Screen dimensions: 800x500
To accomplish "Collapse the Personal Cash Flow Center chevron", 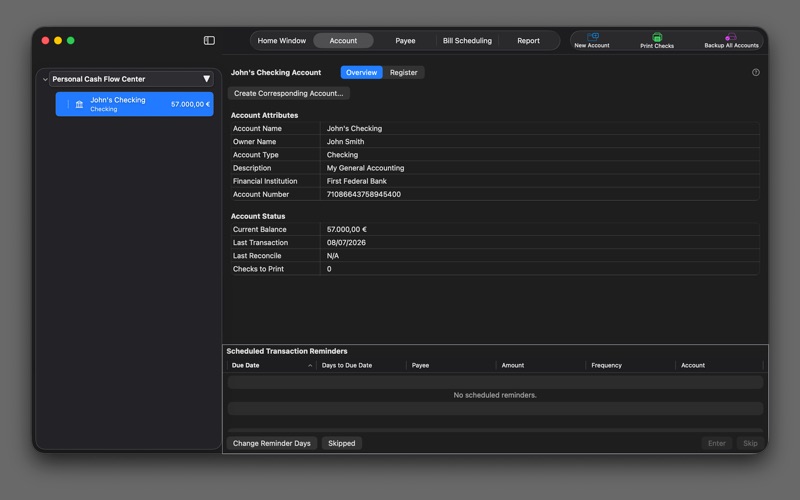I will coord(45,79).
